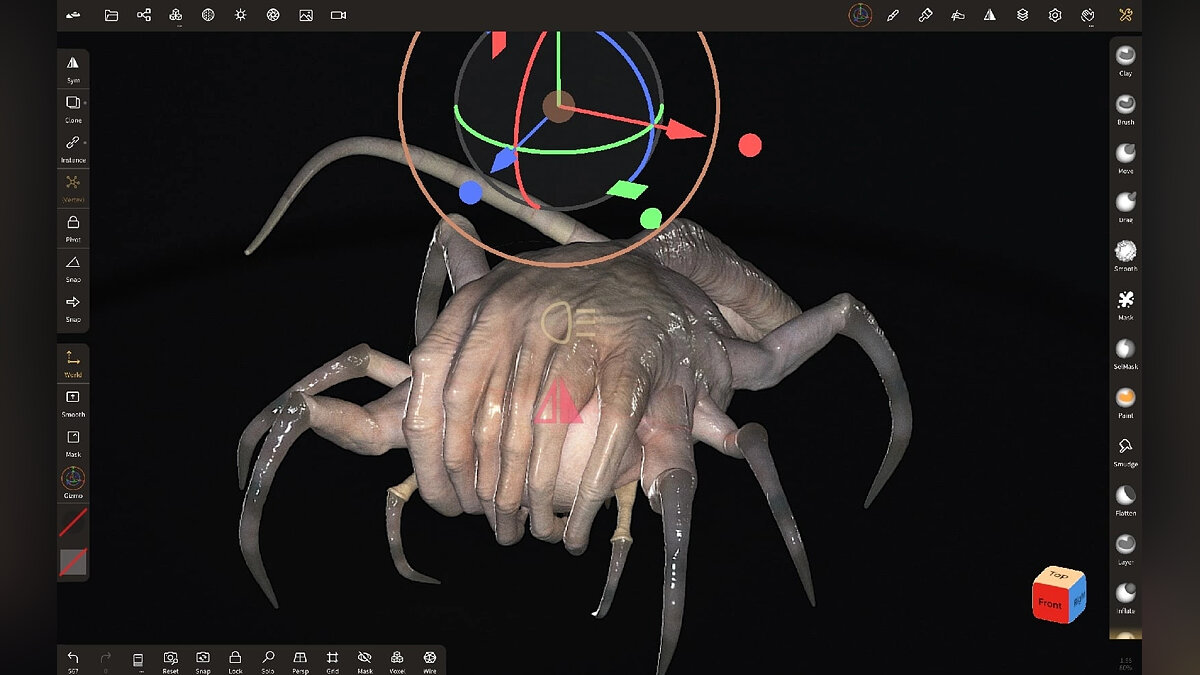Click the brown center of gizmo

pyautogui.click(x=558, y=106)
